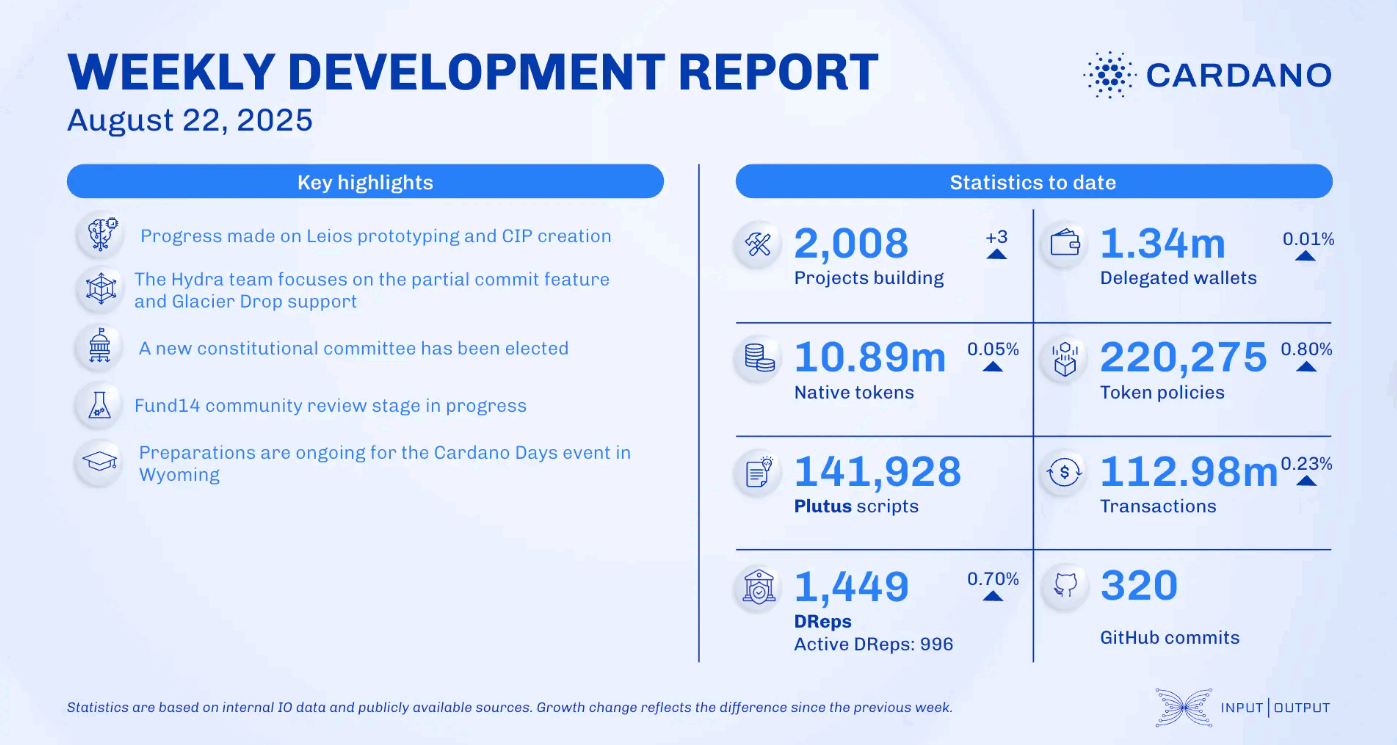Click the Projects building label
This screenshot has height=745, width=1397.
[x=869, y=278]
